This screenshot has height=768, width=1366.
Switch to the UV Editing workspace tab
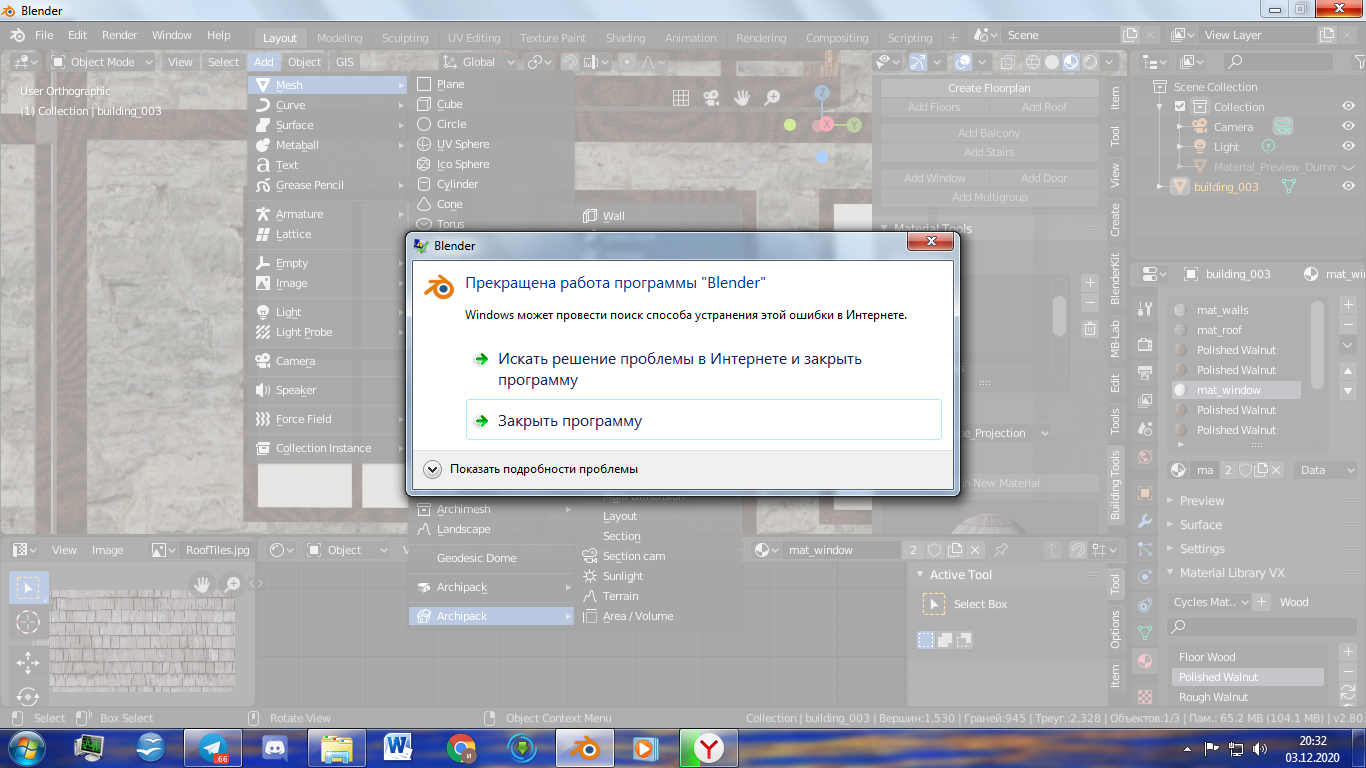(474, 38)
